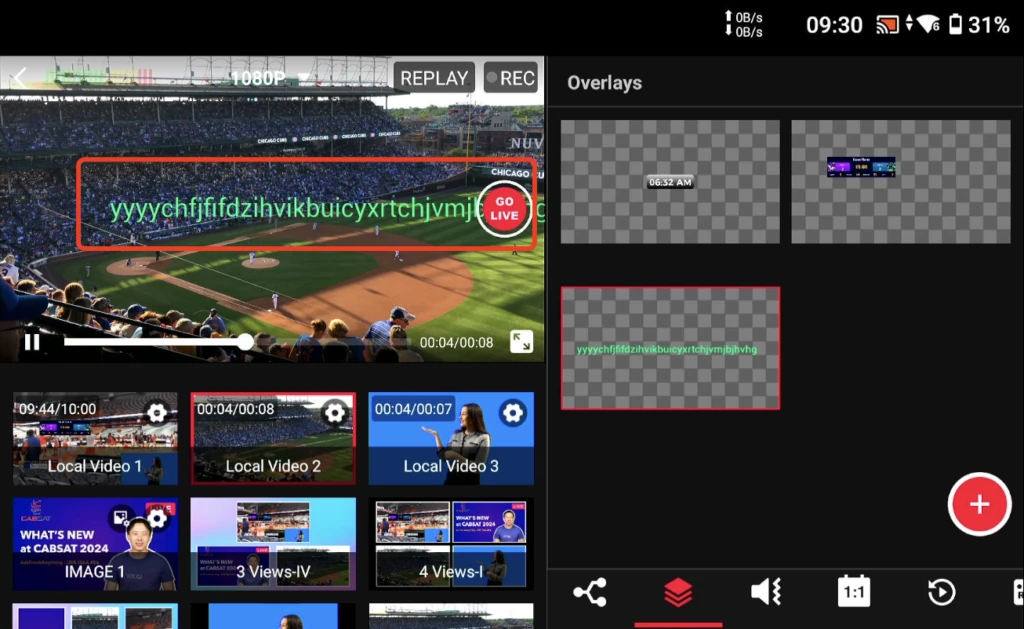Viewport: 1024px width, 629px height.
Task: Tap the REPLAY button
Action: tap(434, 78)
